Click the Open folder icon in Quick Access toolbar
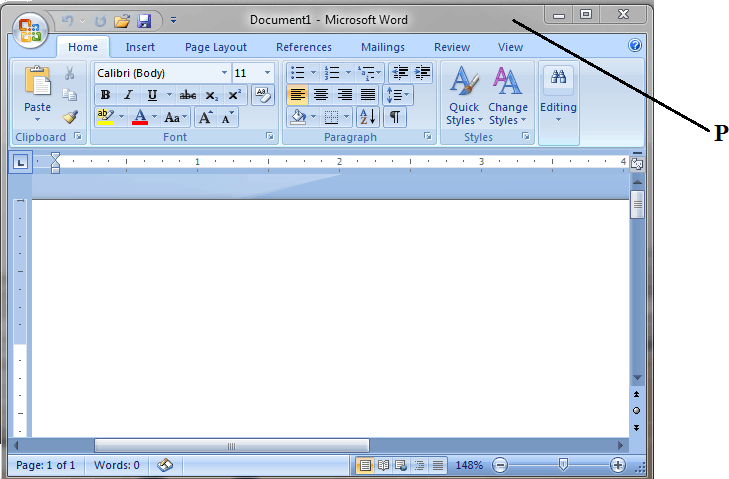The height and width of the screenshot is (479, 729). [122, 21]
